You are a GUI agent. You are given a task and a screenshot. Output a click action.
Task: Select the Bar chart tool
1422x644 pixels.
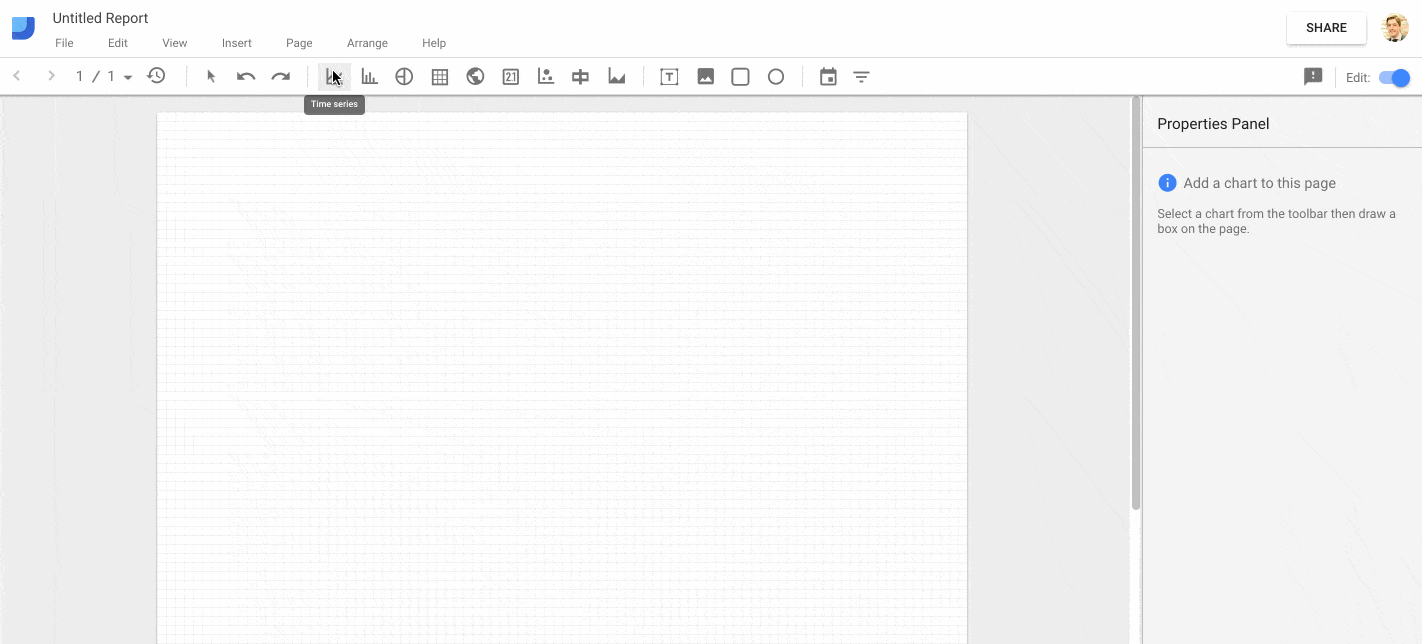[x=369, y=76]
